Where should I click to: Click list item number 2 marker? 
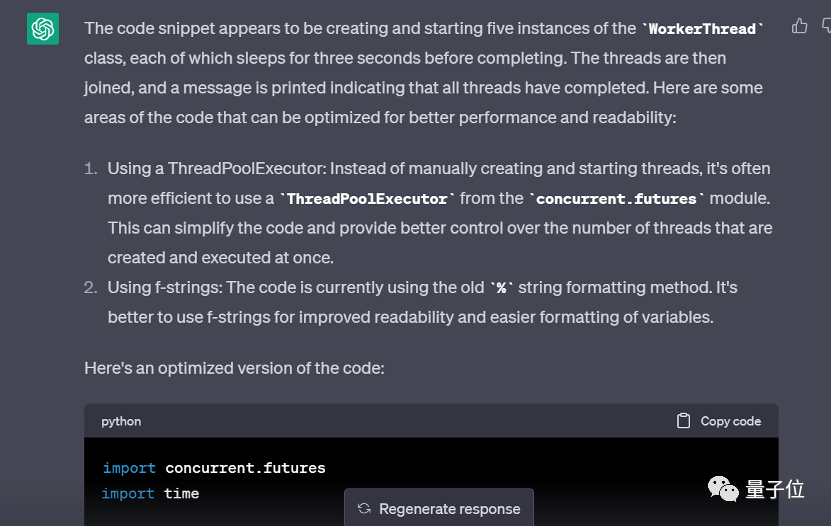(91, 288)
